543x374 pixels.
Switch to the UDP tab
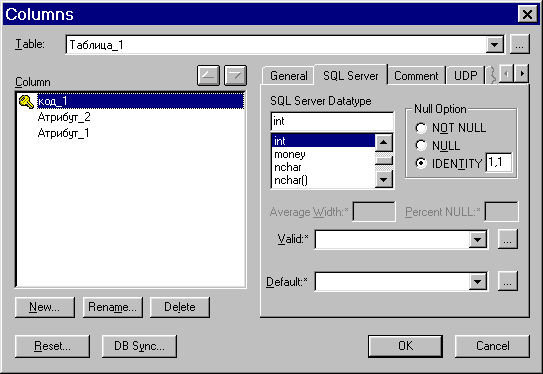pyautogui.click(x=465, y=76)
